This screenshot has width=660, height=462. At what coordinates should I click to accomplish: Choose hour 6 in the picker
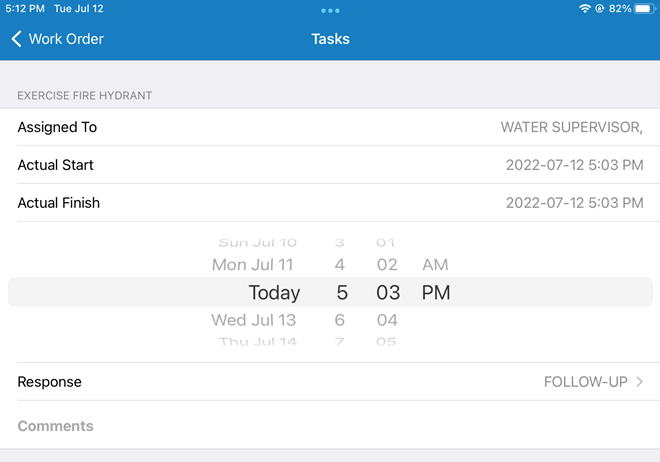(340, 320)
